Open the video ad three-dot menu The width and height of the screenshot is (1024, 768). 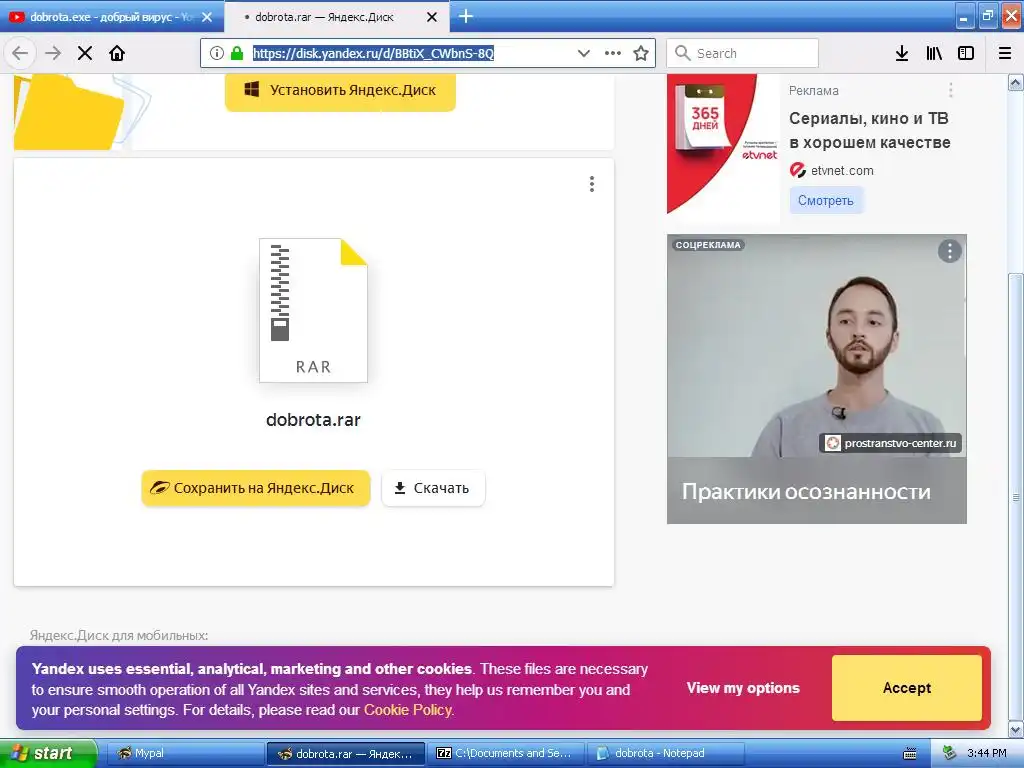coord(950,251)
